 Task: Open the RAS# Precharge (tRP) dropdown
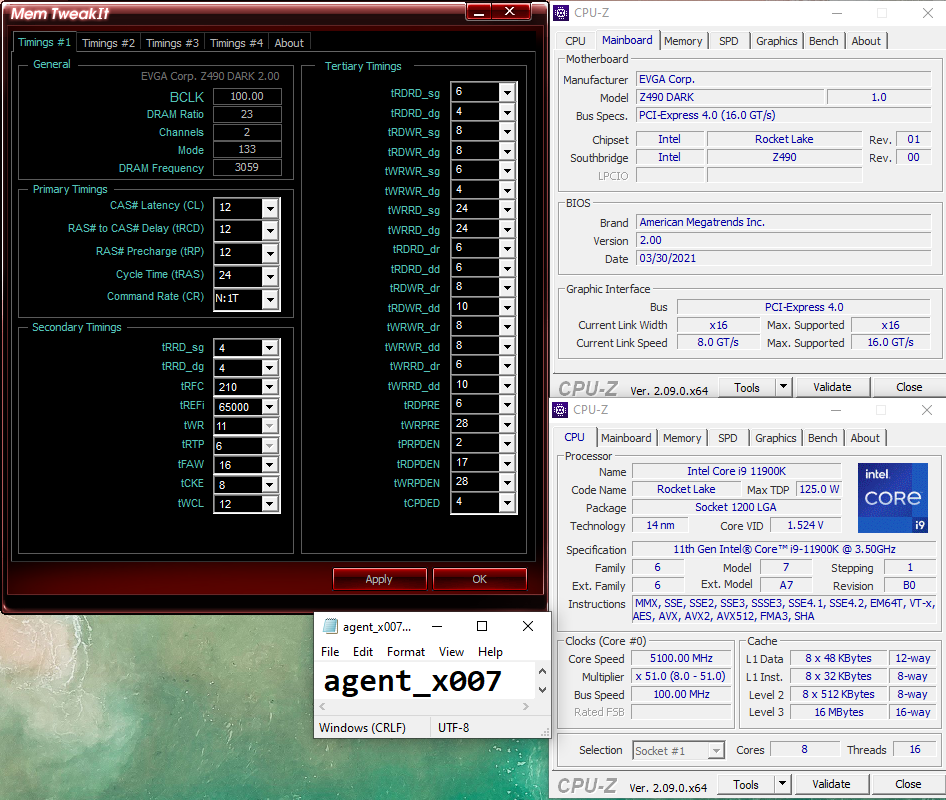tap(270, 253)
